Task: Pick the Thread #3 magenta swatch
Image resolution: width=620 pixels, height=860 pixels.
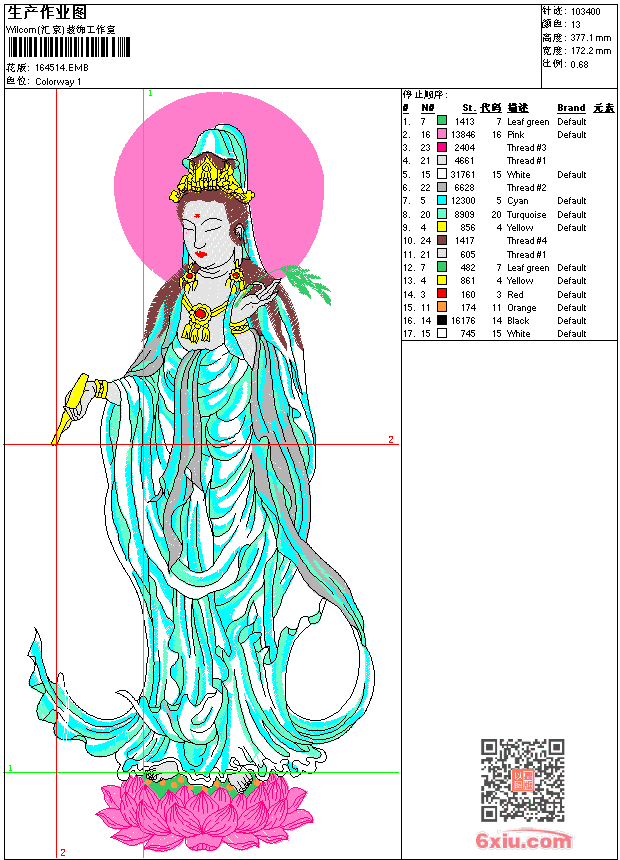Action: click(442, 147)
